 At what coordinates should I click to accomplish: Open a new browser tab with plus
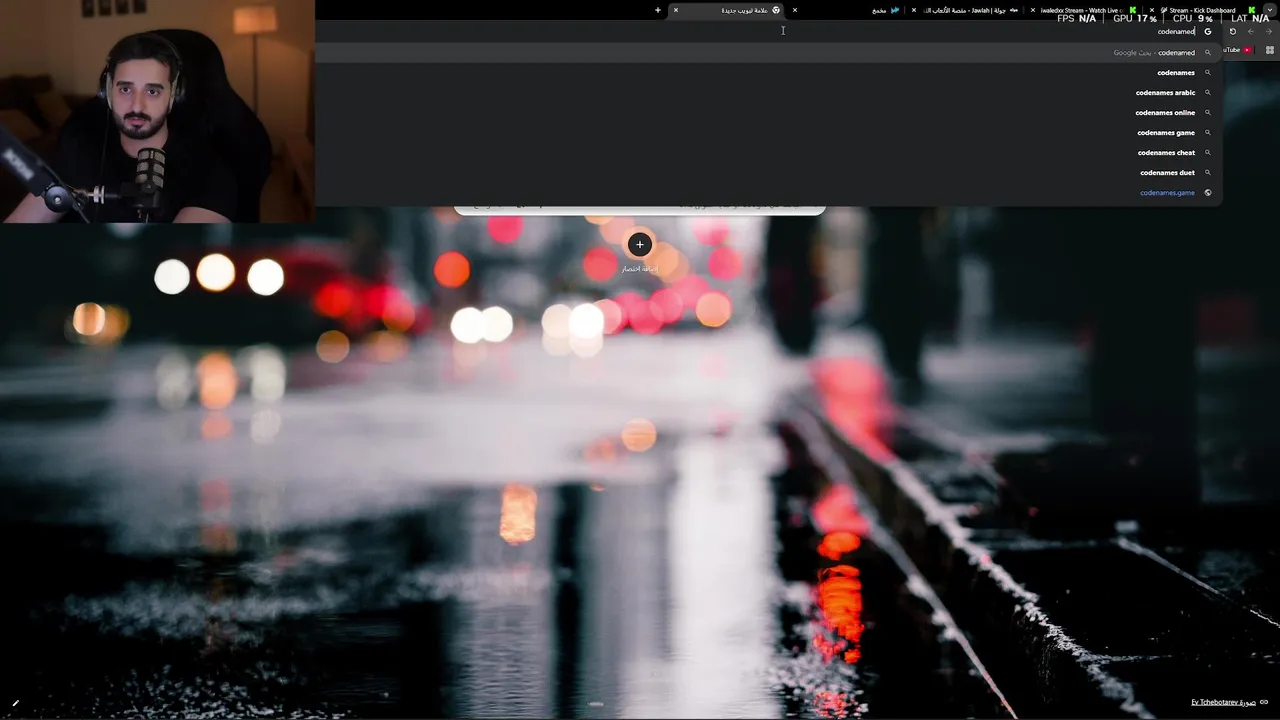click(658, 10)
